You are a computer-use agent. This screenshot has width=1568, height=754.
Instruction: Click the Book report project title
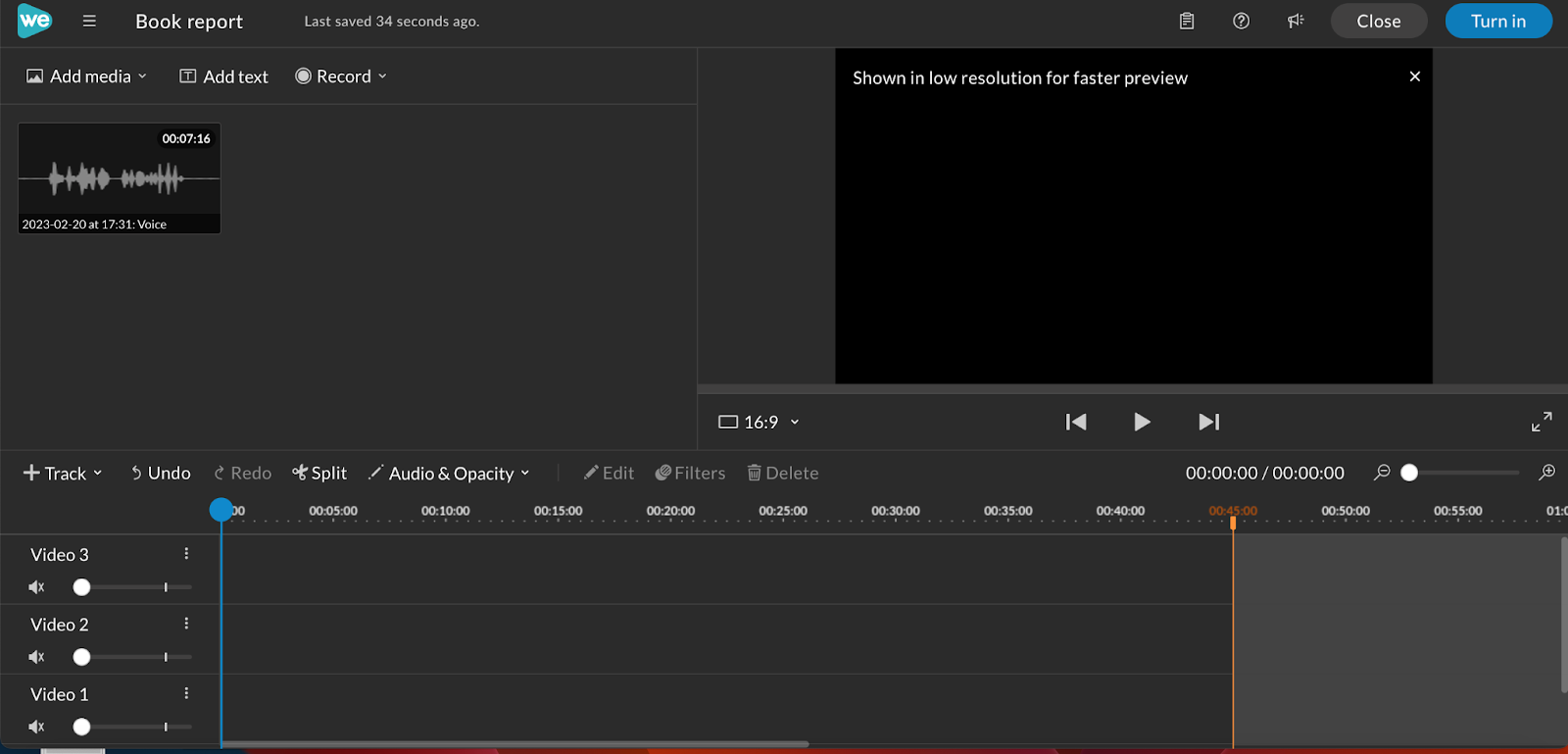tap(189, 22)
